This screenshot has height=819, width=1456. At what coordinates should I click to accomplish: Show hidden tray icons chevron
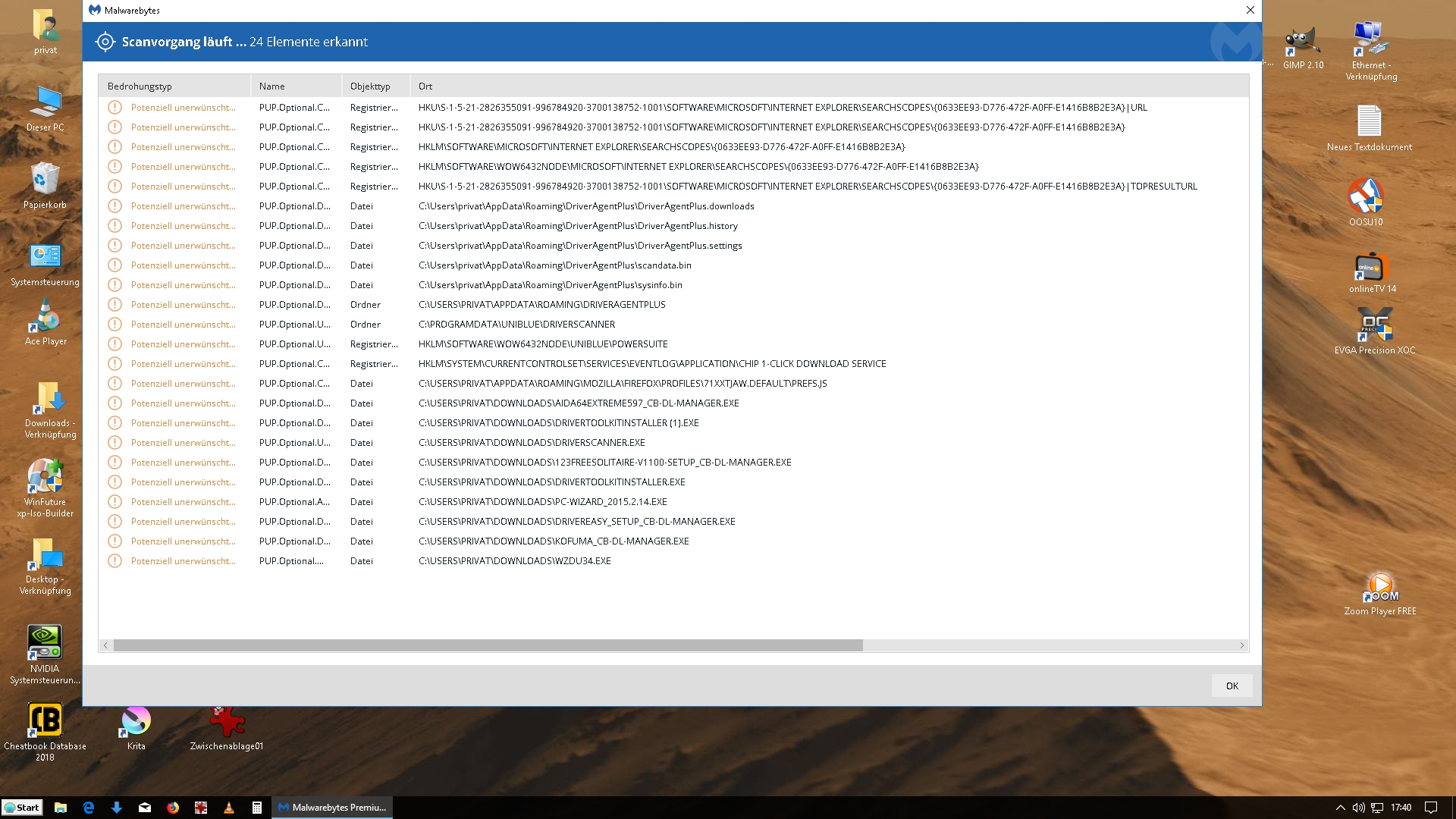coord(1340,808)
